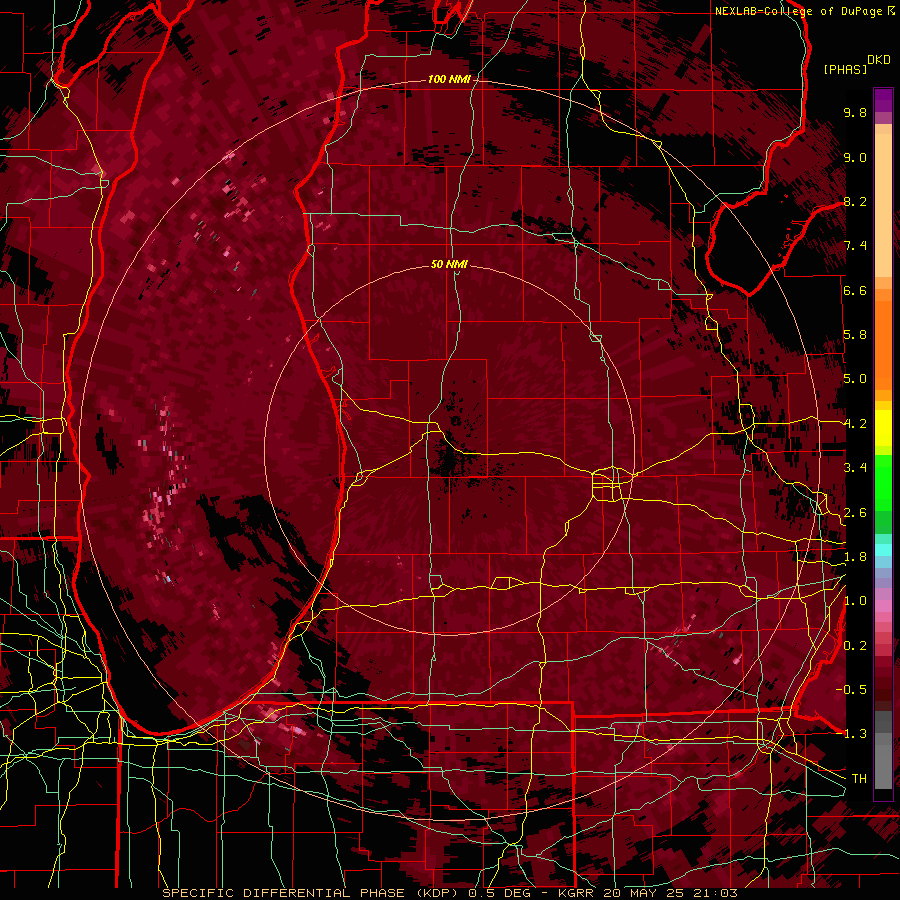900x900 pixels.
Task: Click the 100 NMI range ring label
Action: pyautogui.click(x=449, y=79)
